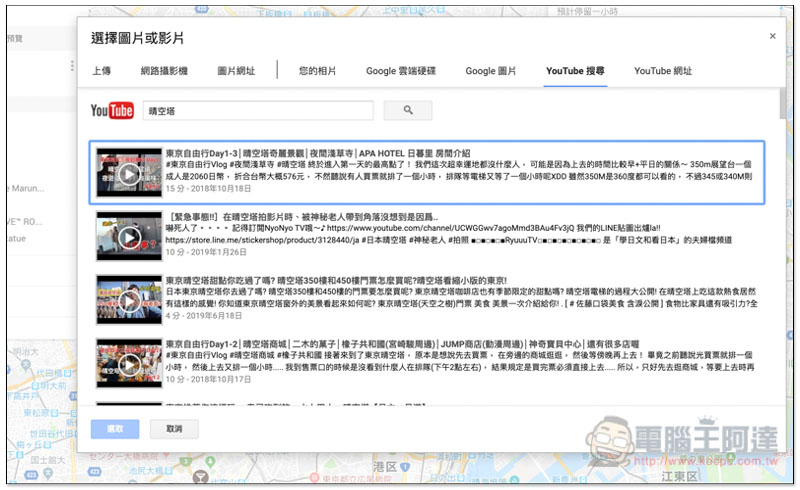This screenshot has width=800, height=490.
Task: Click title 東京自由行Day1-2 晴空塔商城
Action: [402, 344]
